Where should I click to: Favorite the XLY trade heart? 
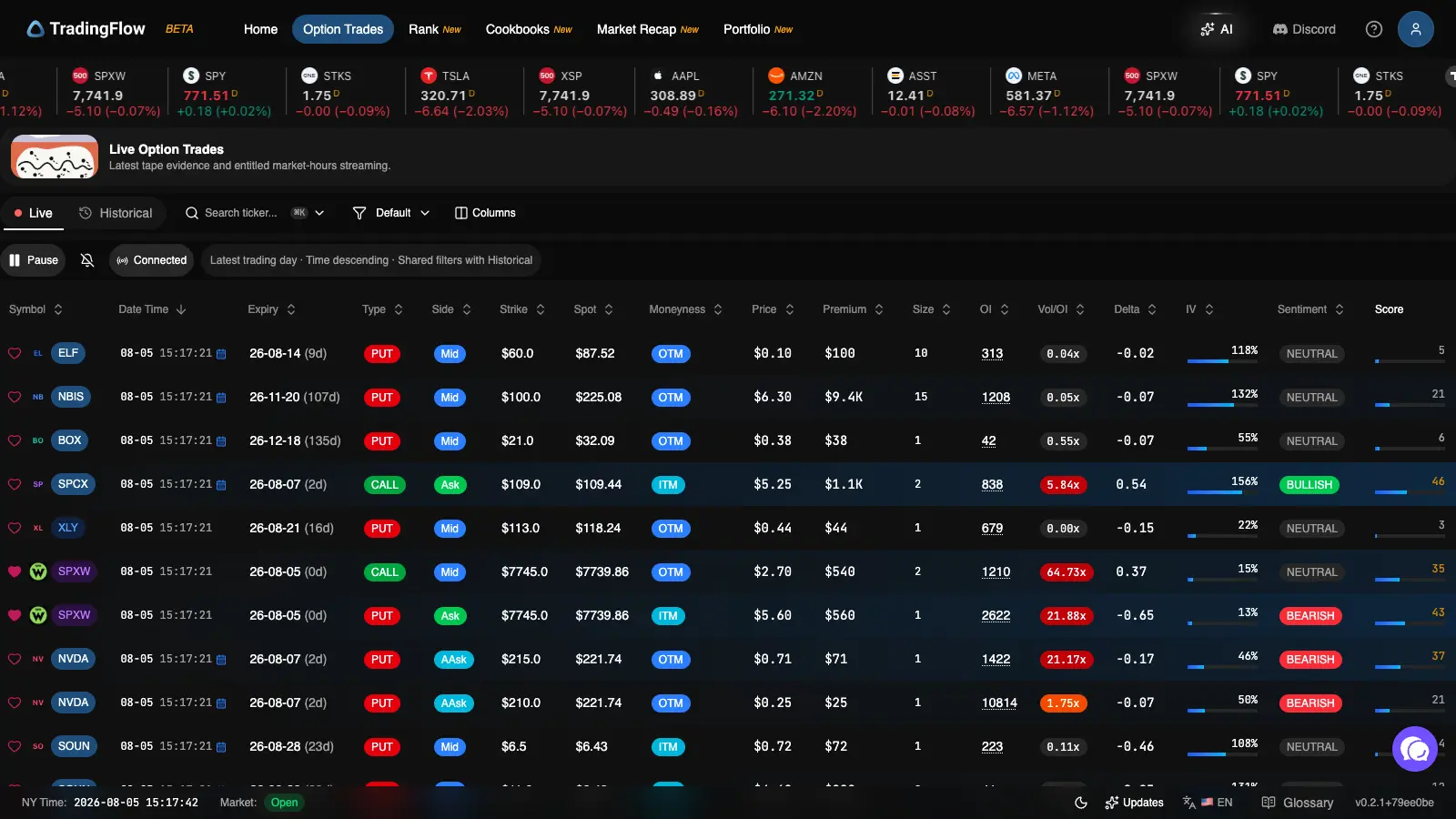pos(15,528)
